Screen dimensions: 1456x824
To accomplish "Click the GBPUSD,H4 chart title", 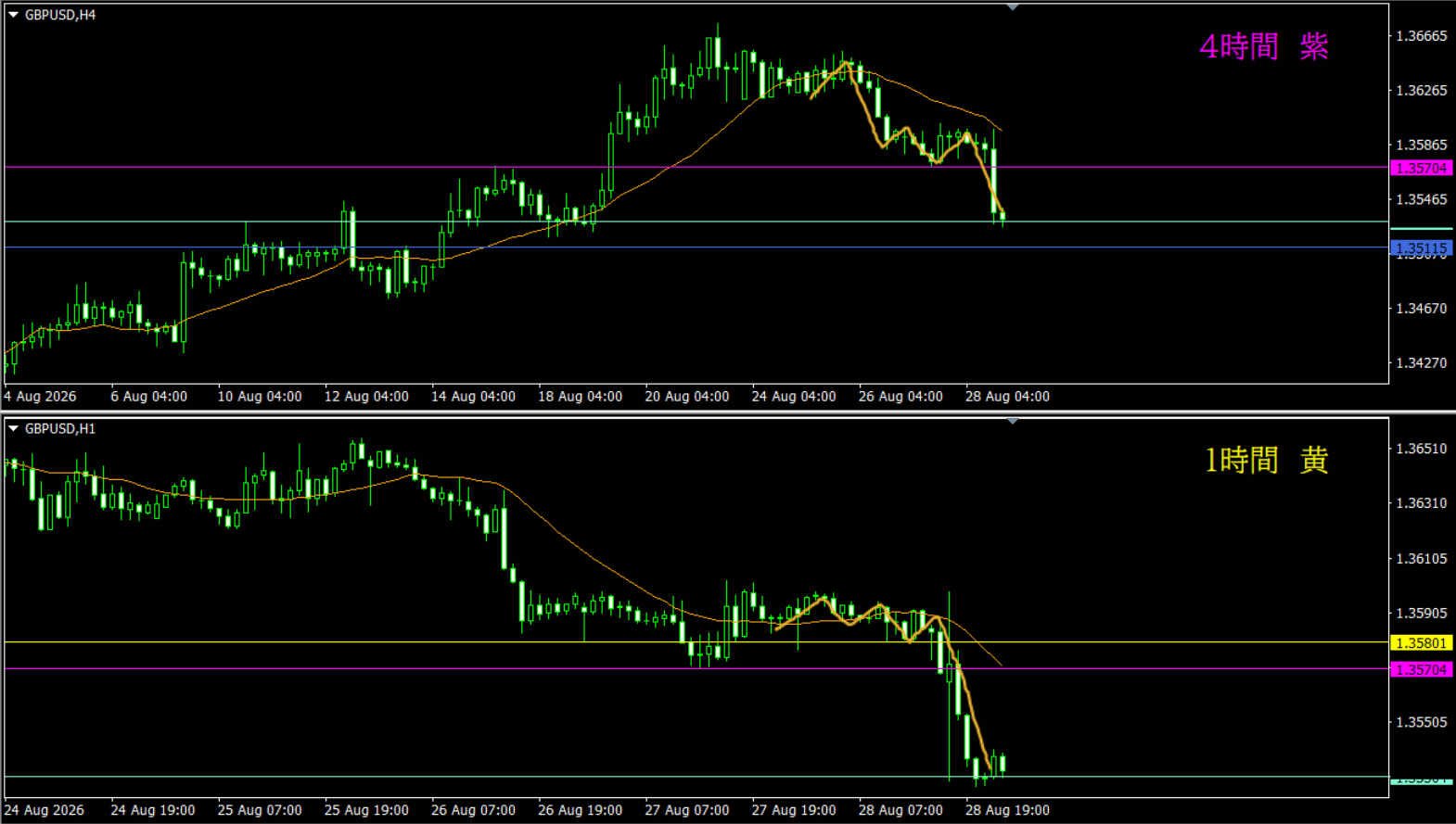I will coord(60,15).
